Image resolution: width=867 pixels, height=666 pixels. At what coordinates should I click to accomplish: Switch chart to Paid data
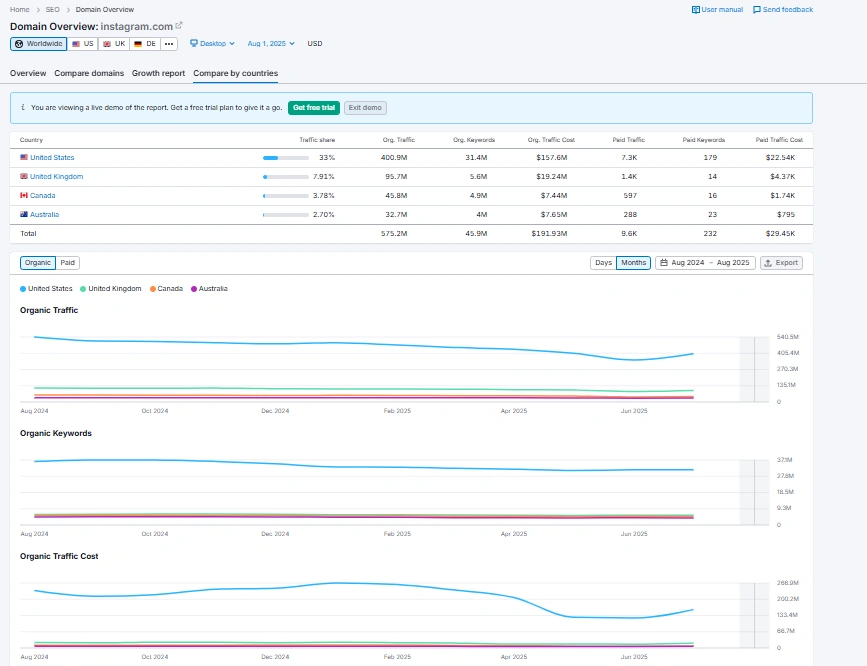point(67,263)
